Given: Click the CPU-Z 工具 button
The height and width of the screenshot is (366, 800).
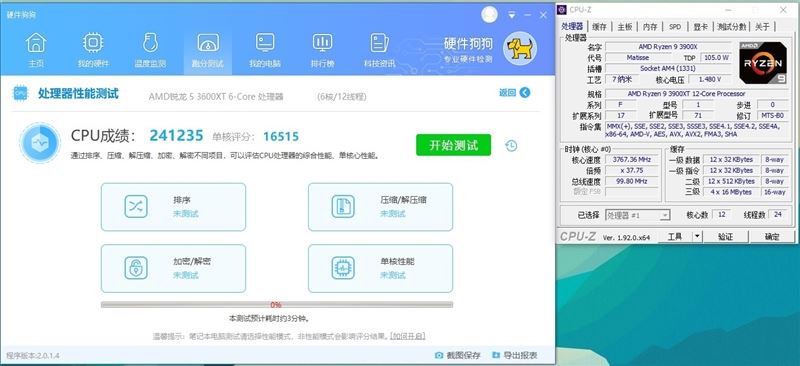Looking at the screenshot, I should tap(674, 237).
